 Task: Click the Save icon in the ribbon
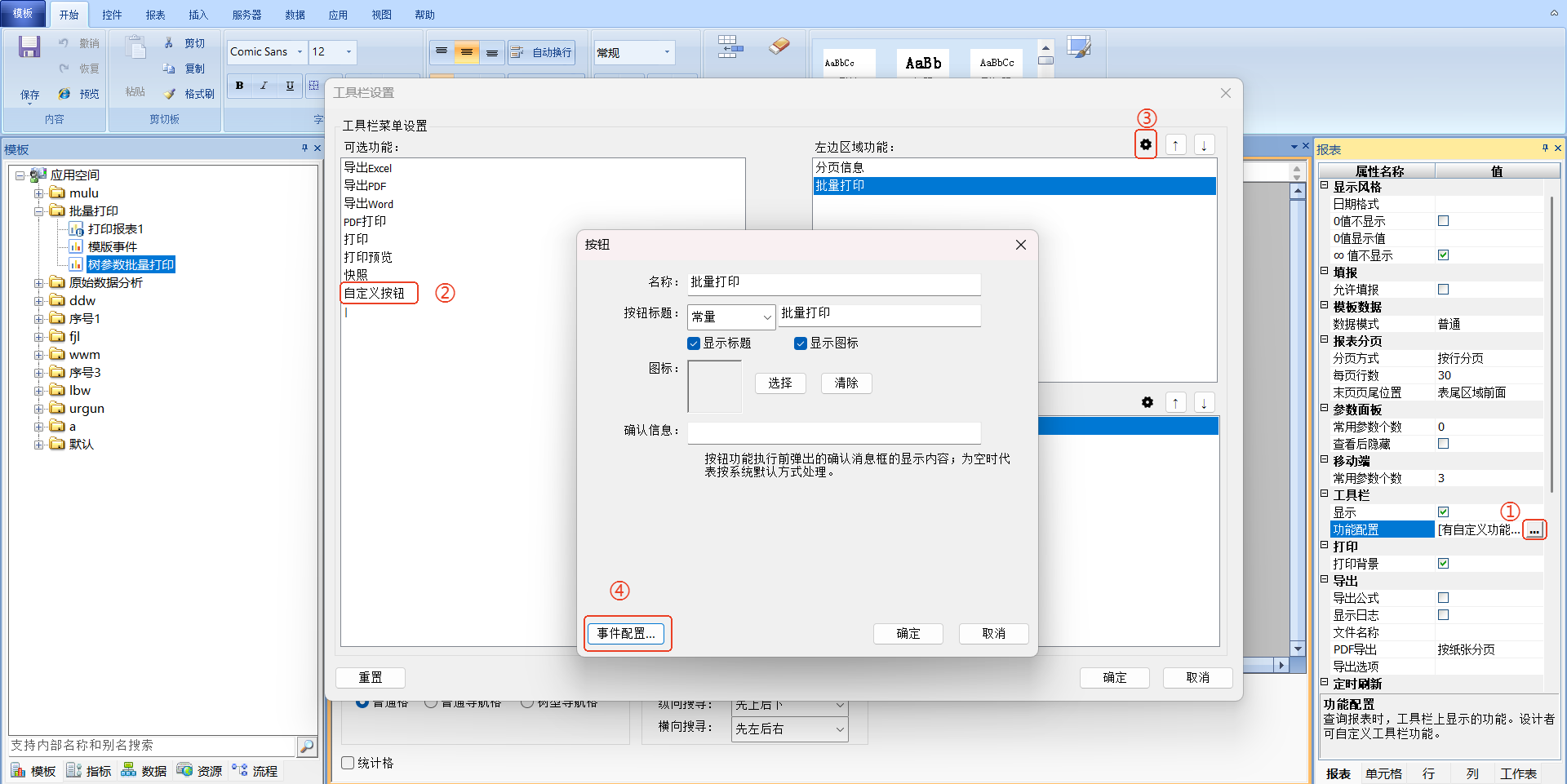tap(29, 47)
